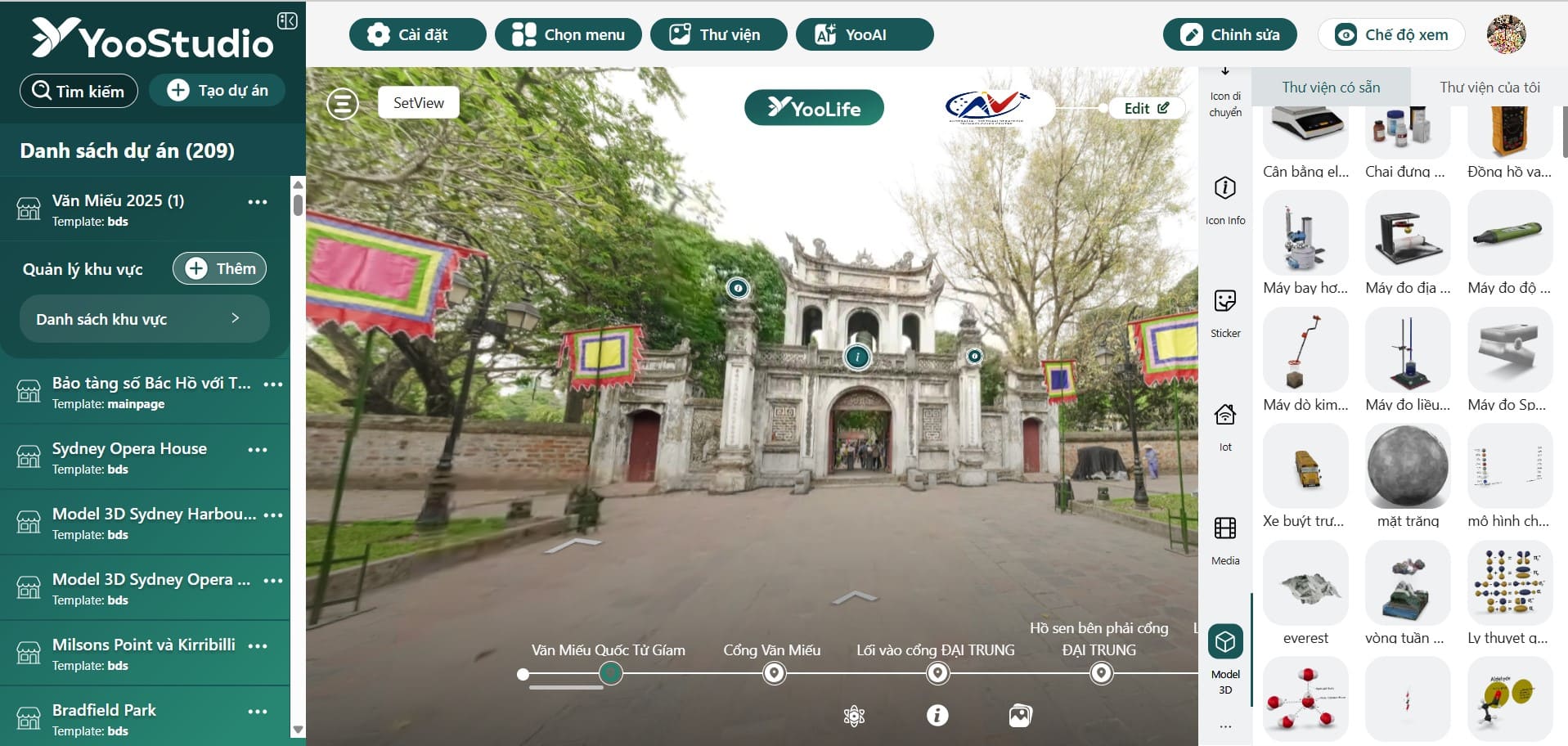The image size is (1568, 746).
Task: Click the SetView button
Action: click(x=418, y=103)
